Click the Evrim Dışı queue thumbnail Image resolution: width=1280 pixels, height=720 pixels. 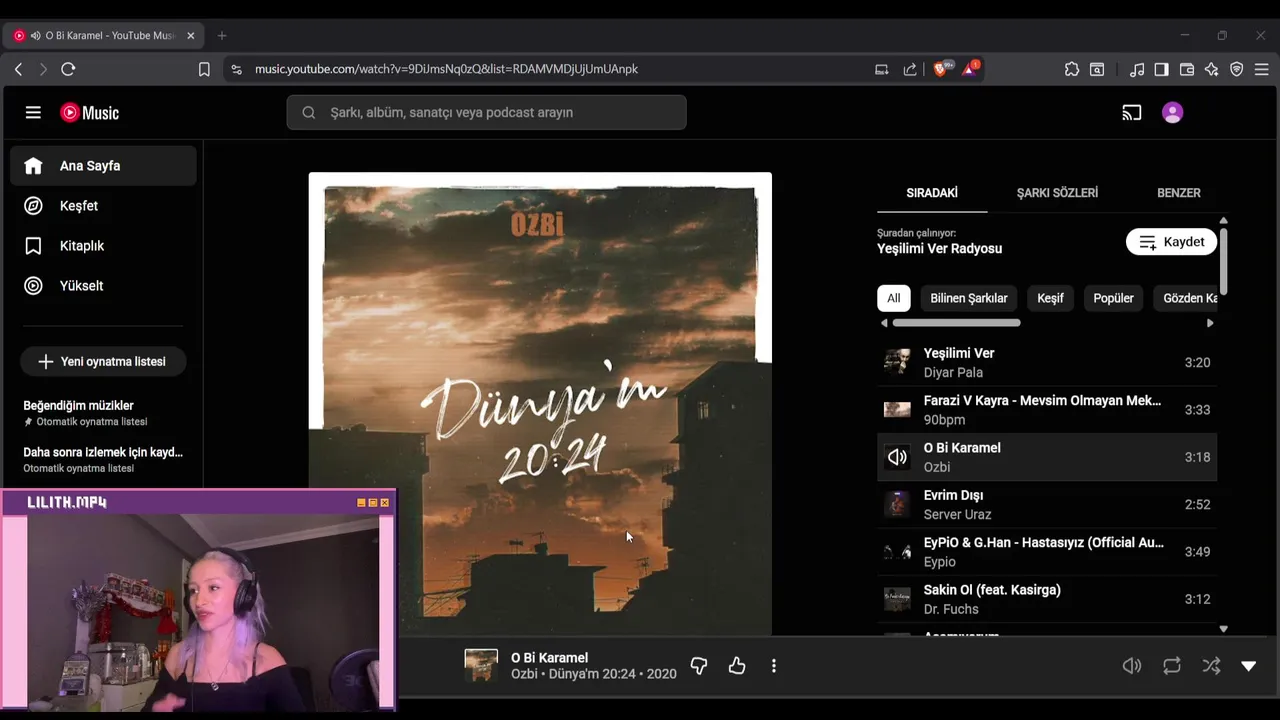tap(897, 504)
